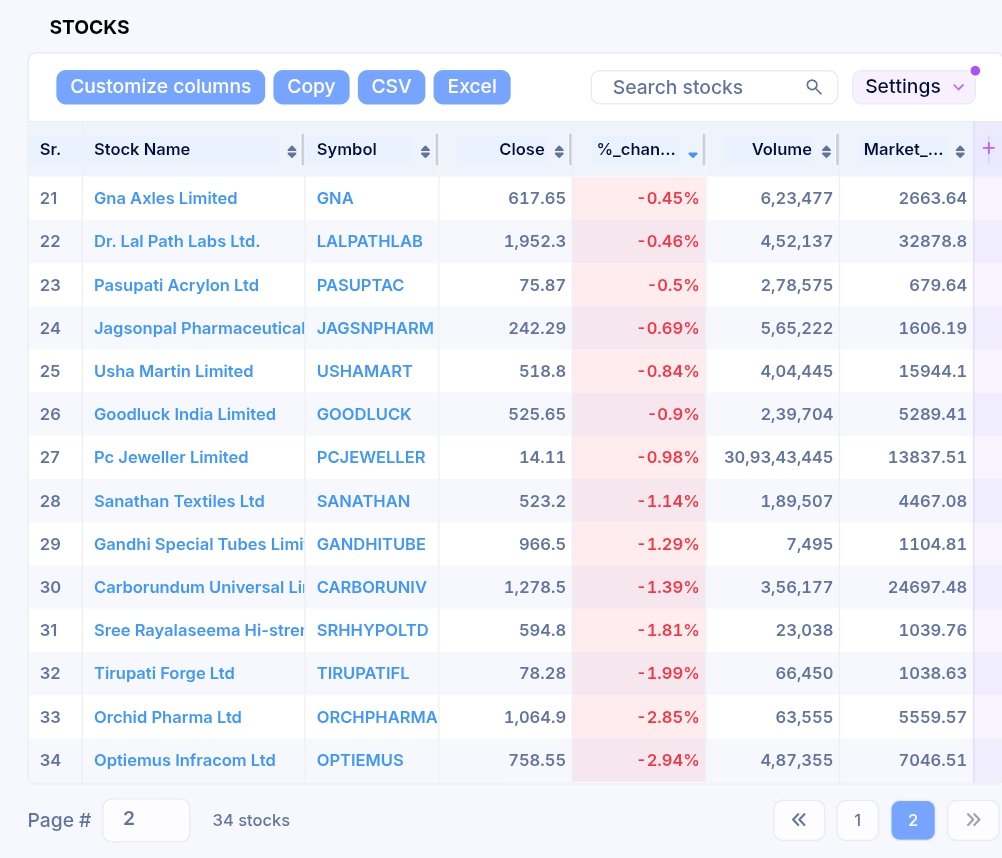Sort by Symbol column arrows
Viewport: 1002px width, 858px height.
[x=425, y=151]
